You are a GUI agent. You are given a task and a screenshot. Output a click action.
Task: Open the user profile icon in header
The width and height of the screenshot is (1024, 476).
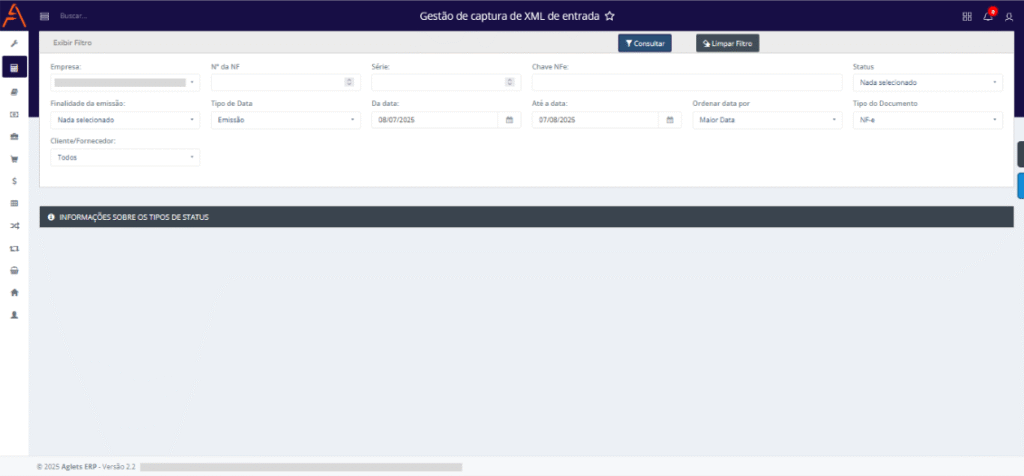point(1008,16)
